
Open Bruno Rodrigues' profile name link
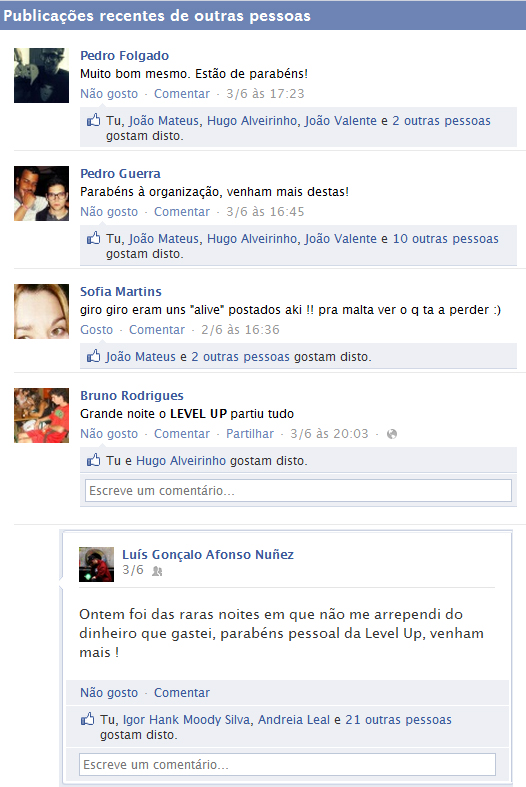132,396
